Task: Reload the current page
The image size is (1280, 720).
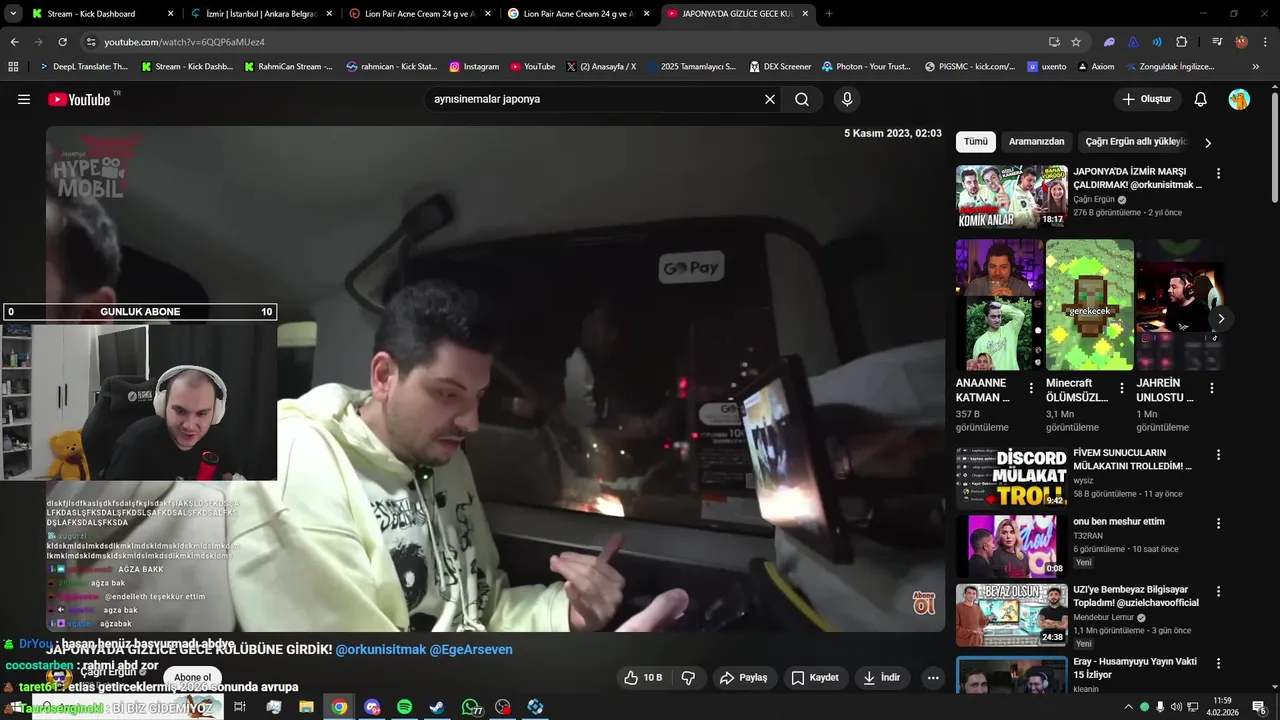Action: pos(62,42)
